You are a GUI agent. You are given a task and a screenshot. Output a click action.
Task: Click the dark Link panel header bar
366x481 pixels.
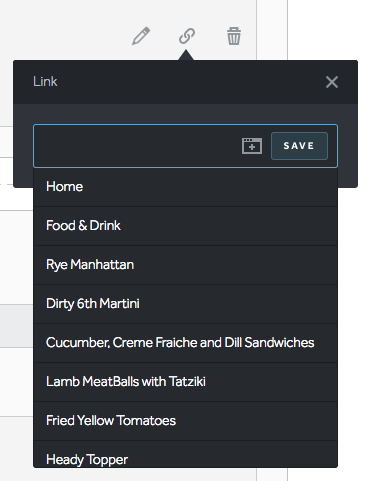(x=185, y=82)
